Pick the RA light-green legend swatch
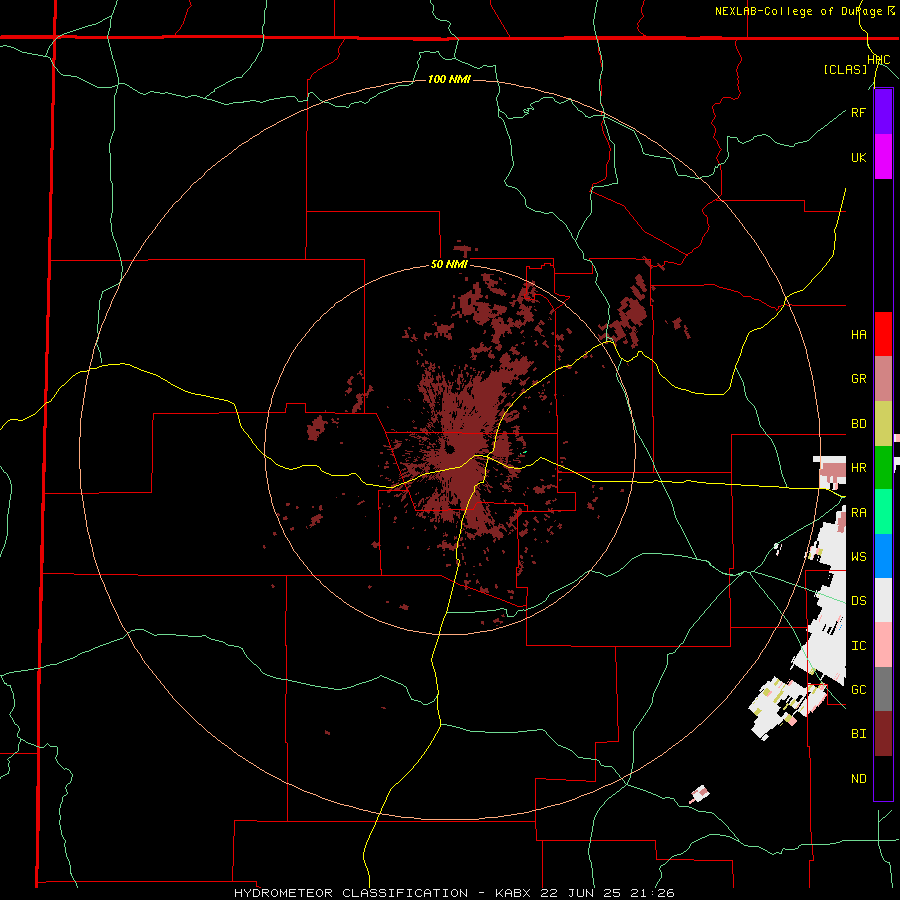 point(883,512)
